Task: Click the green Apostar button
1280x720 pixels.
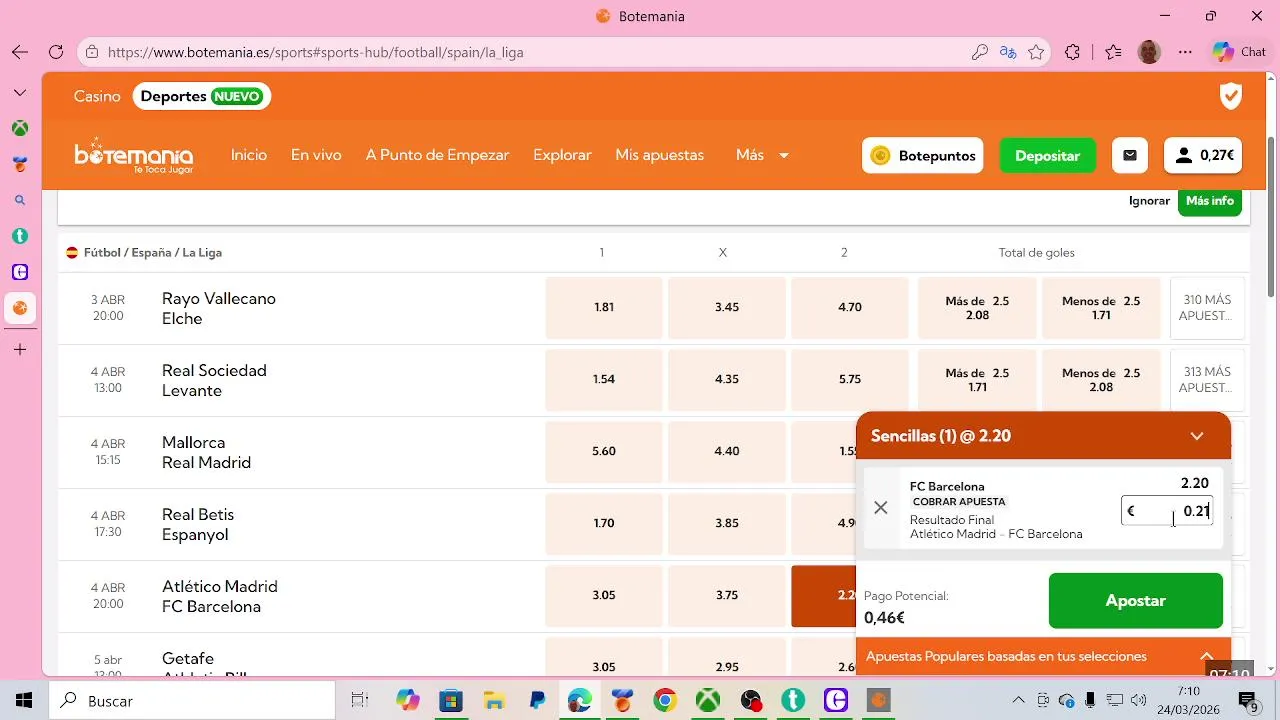Action: (1135, 601)
